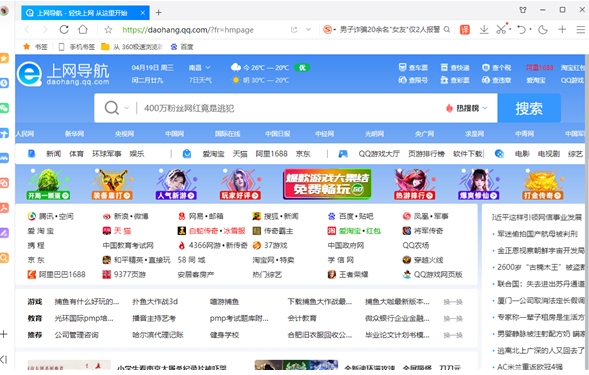The width and height of the screenshot is (589, 375).
Task: Click the 查限号 icon link
Action: 413,80
